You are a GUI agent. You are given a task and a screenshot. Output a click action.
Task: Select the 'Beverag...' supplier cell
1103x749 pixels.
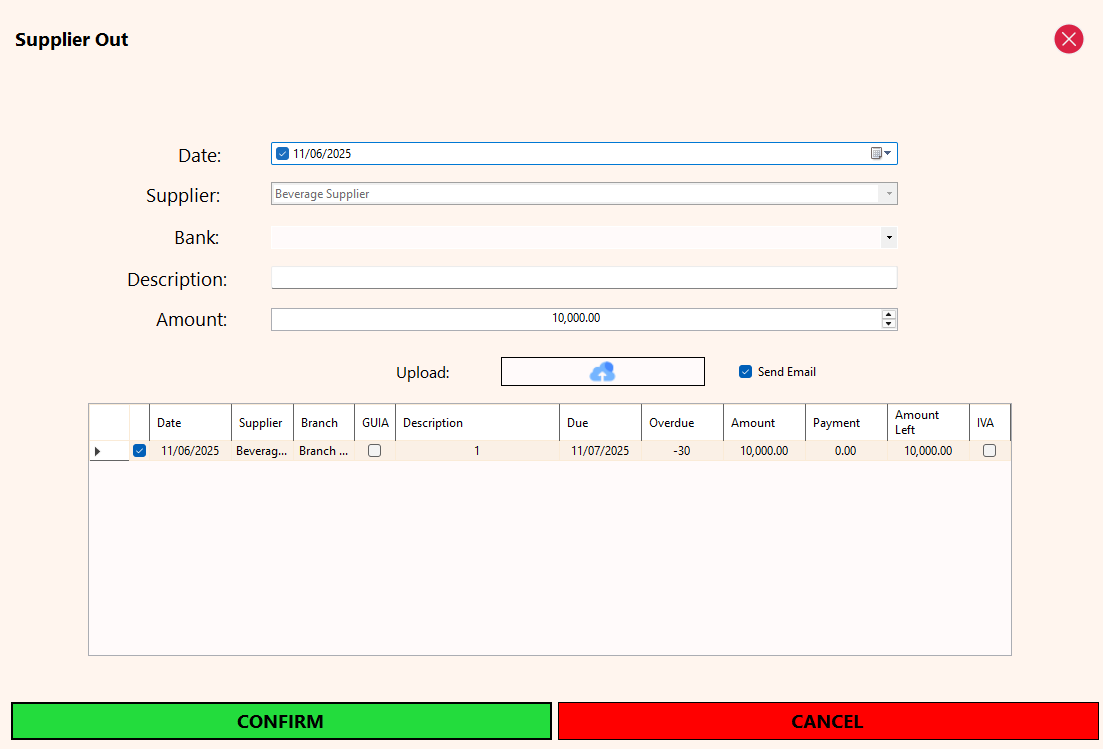coord(262,451)
